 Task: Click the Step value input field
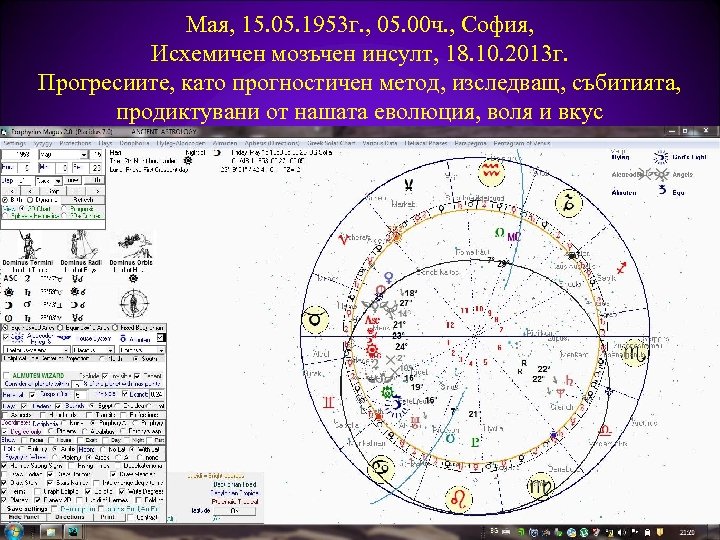25,181
